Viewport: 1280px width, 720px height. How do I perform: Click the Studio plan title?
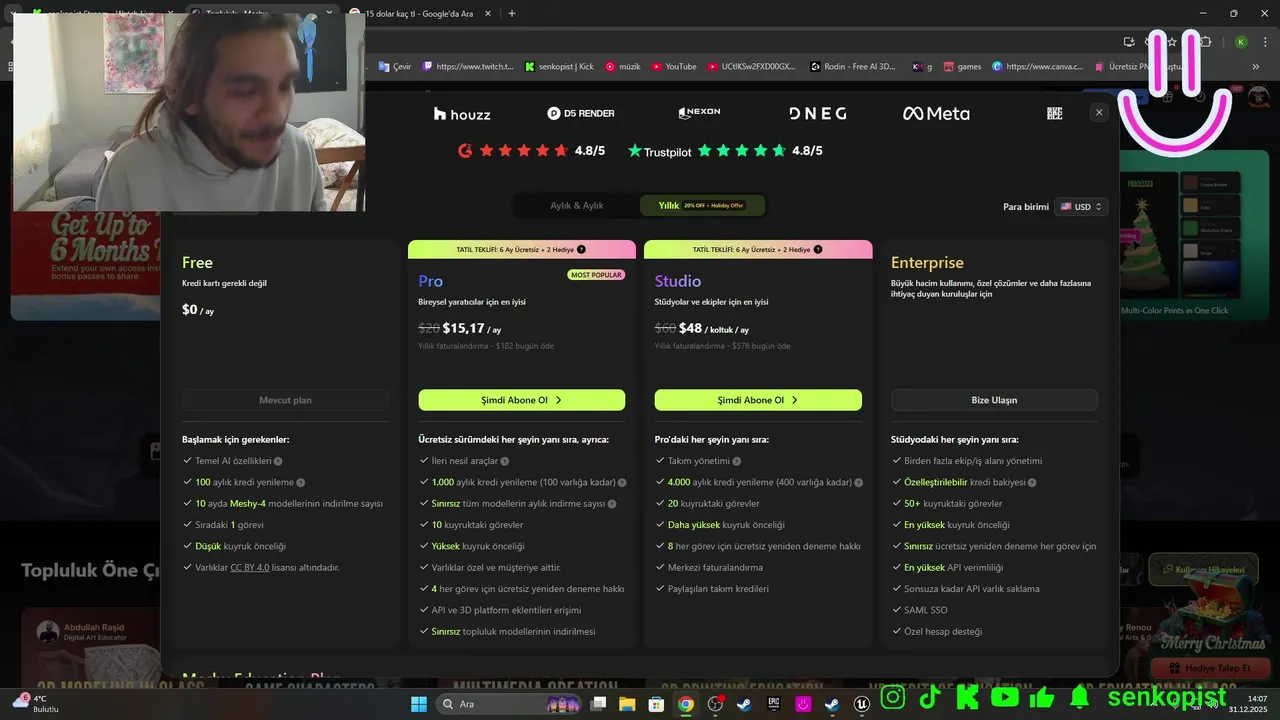pos(678,281)
